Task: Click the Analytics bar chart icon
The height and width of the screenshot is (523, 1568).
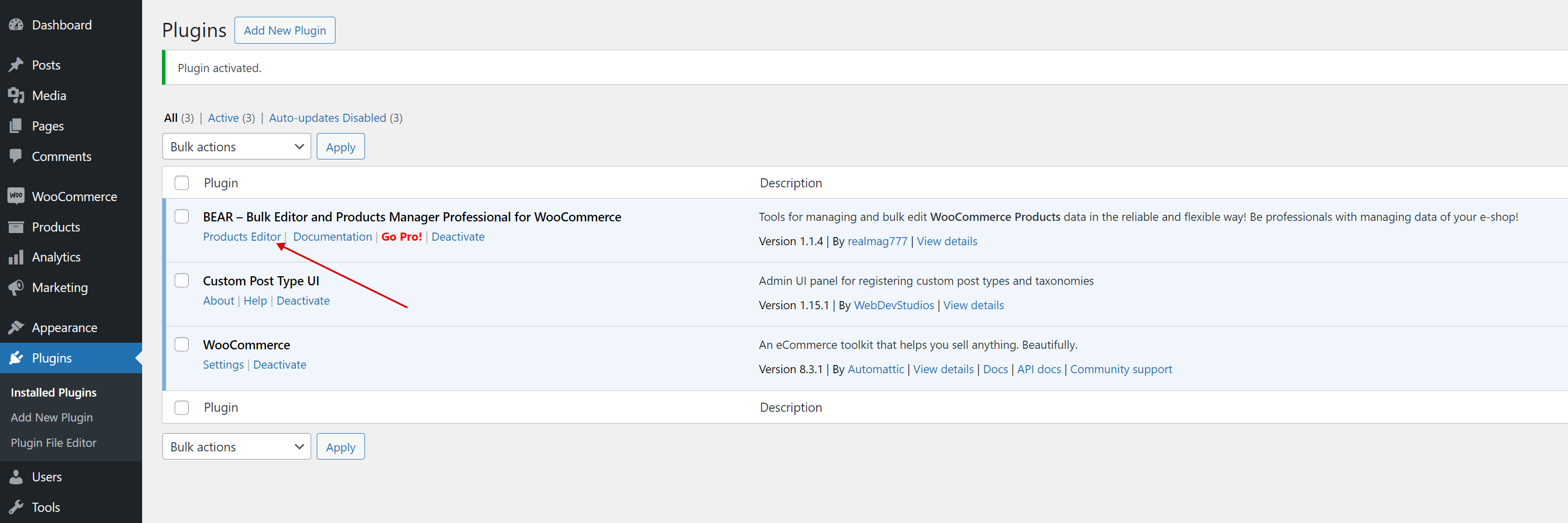Action: [x=16, y=257]
